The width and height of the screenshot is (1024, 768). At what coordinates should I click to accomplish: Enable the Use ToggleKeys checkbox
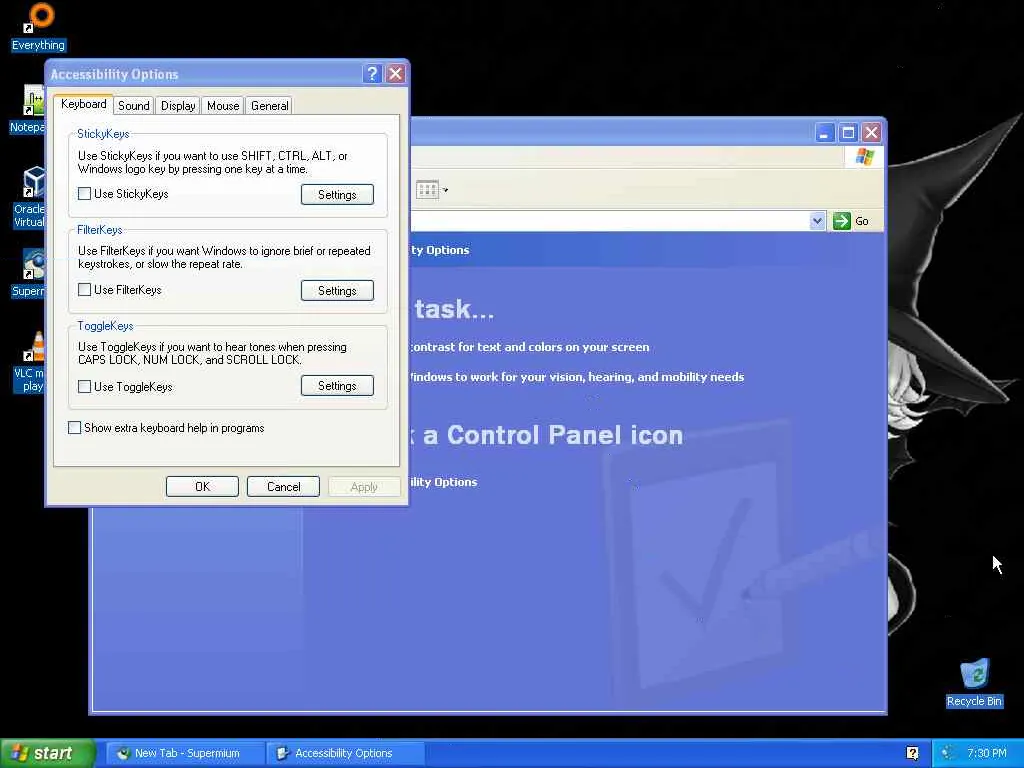(x=84, y=387)
